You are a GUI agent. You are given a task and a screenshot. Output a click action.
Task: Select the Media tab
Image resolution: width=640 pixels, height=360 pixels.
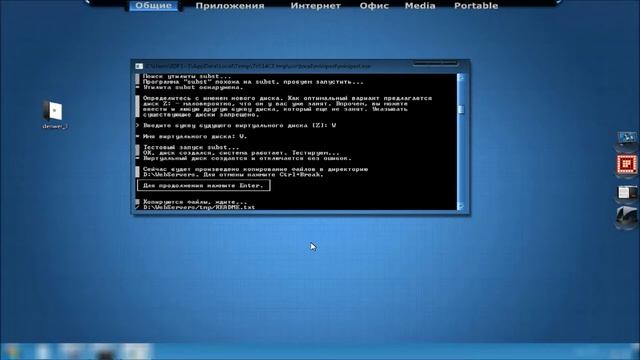[420, 6]
